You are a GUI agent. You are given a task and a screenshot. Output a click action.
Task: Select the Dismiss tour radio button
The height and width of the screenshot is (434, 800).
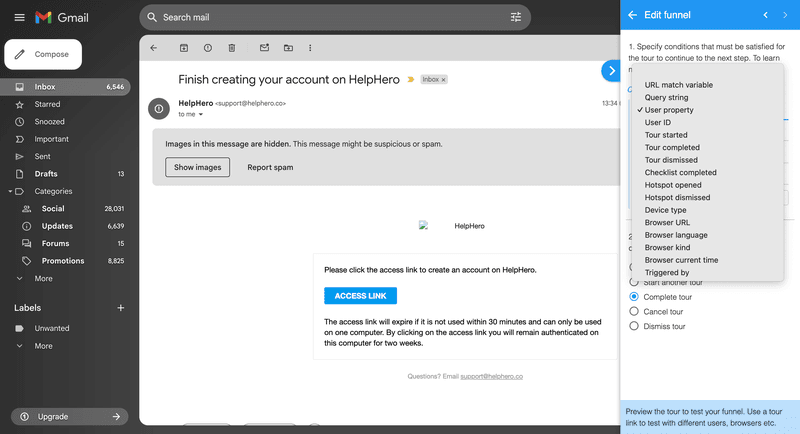[634, 326]
